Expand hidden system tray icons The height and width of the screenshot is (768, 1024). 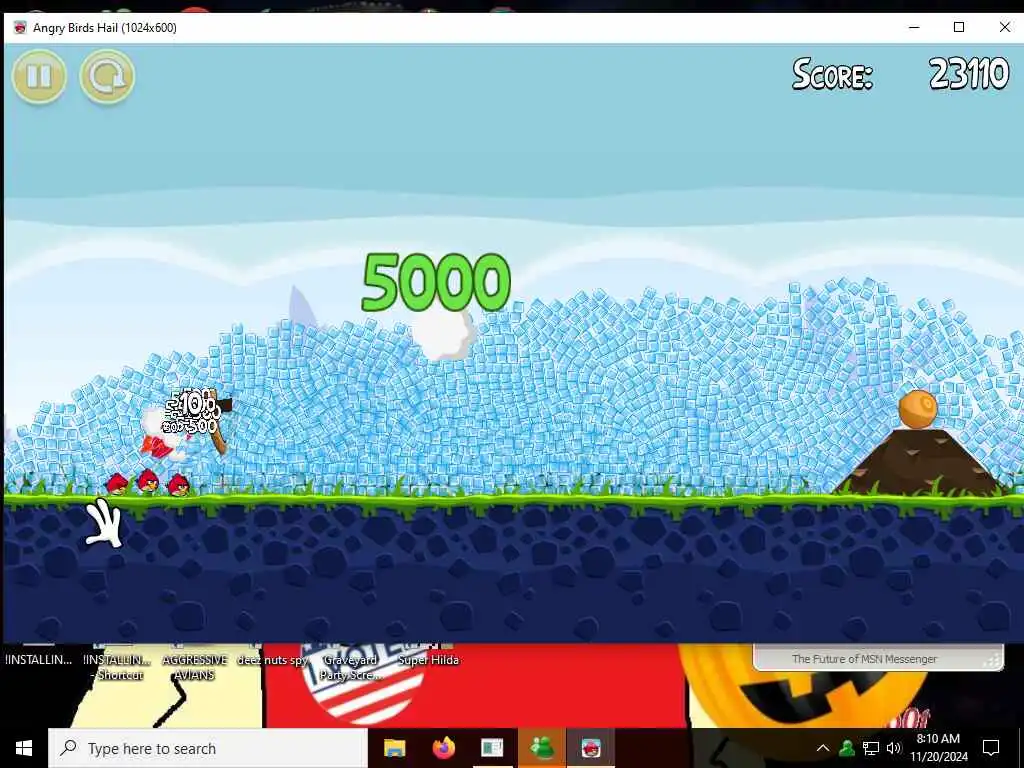coord(823,748)
